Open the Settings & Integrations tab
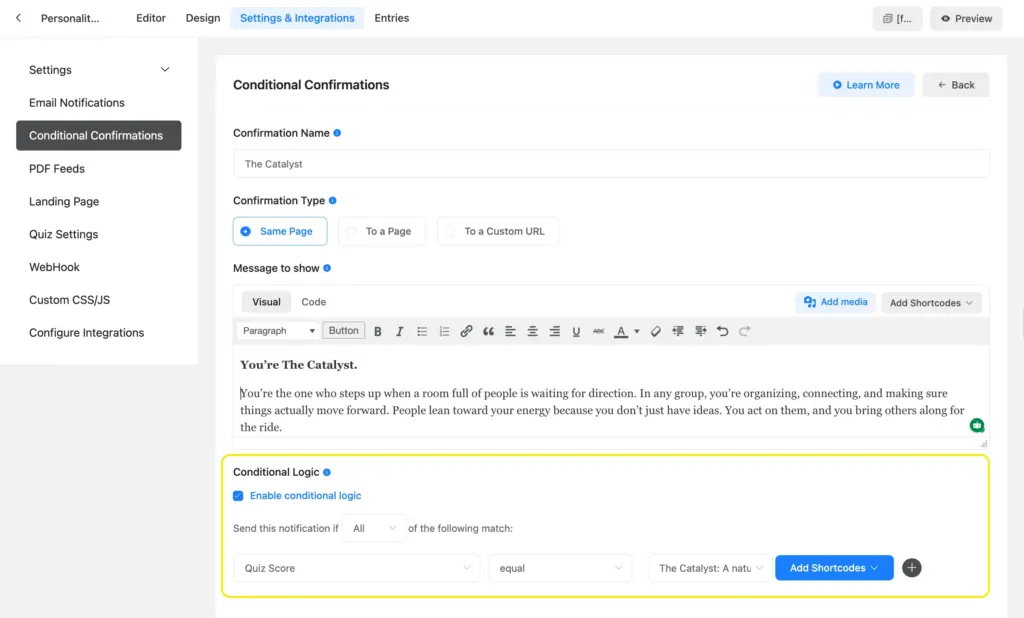This screenshot has height=618, width=1024. pyautogui.click(x=297, y=18)
